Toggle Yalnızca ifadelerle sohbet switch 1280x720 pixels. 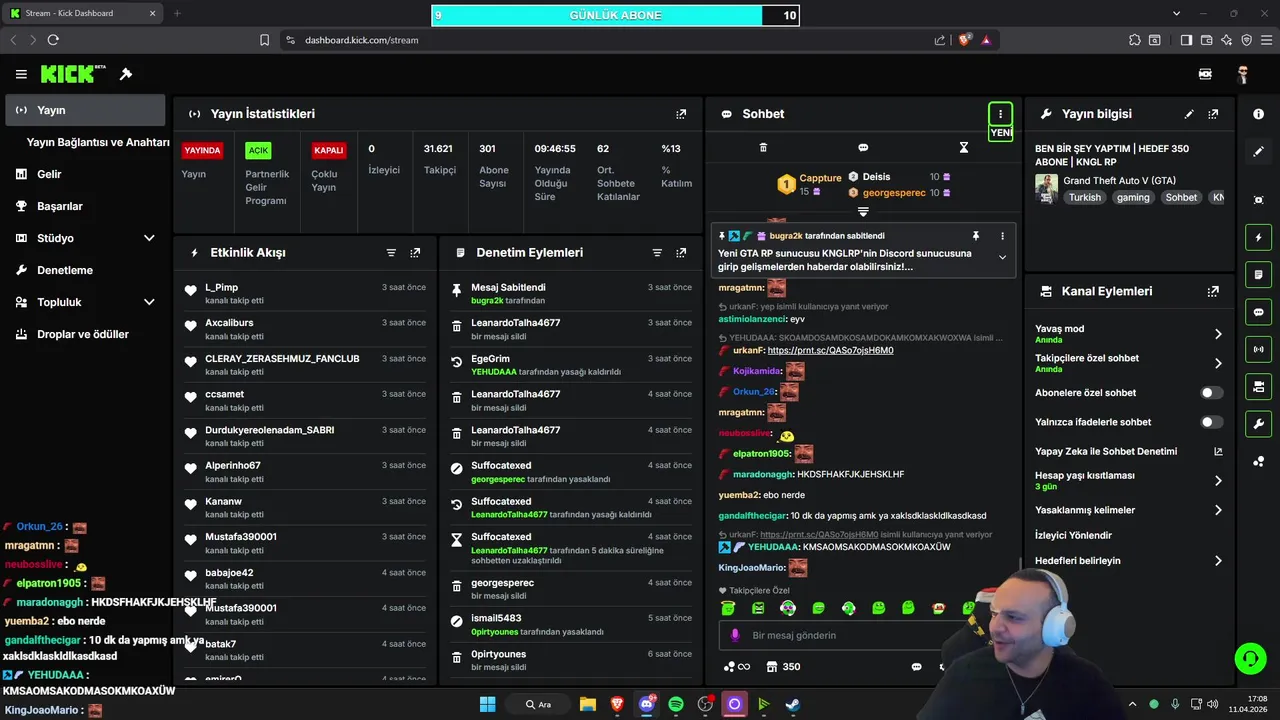[x=1212, y=422]
